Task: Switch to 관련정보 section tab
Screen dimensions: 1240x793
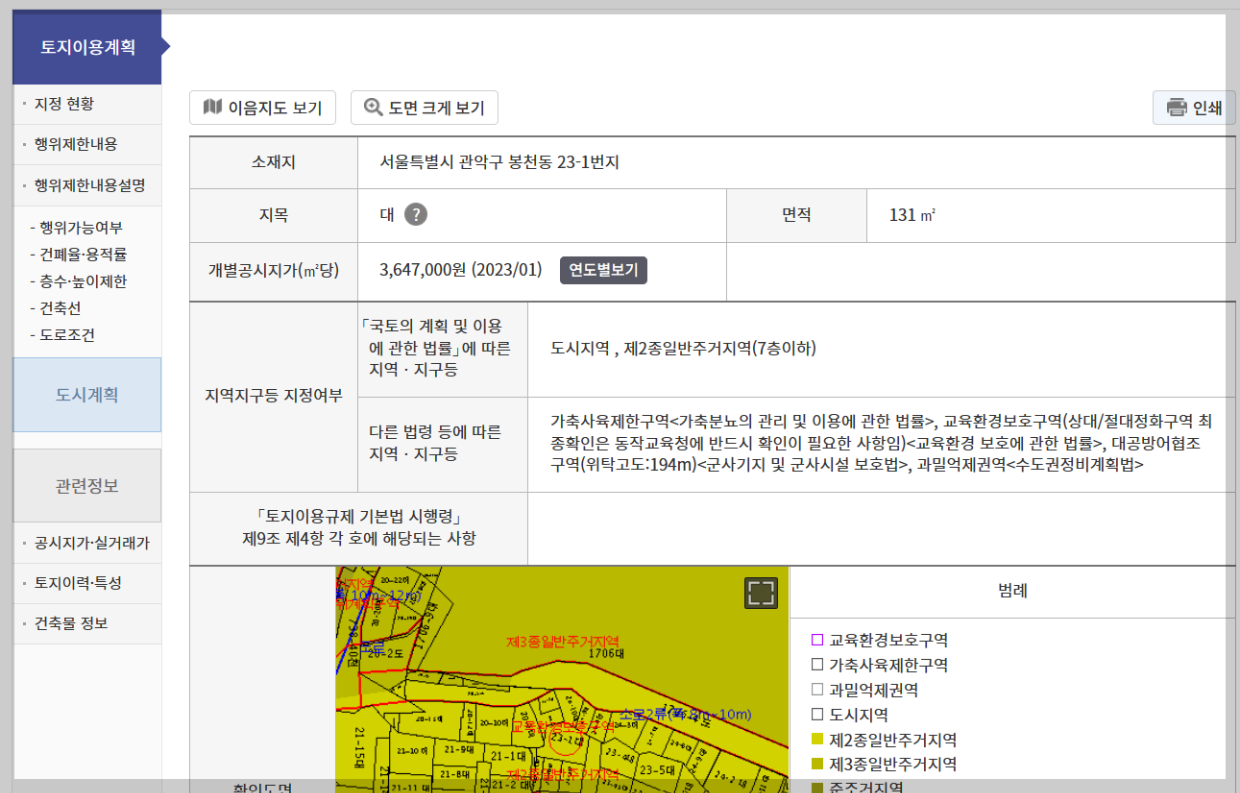Action: click(87, 486)
